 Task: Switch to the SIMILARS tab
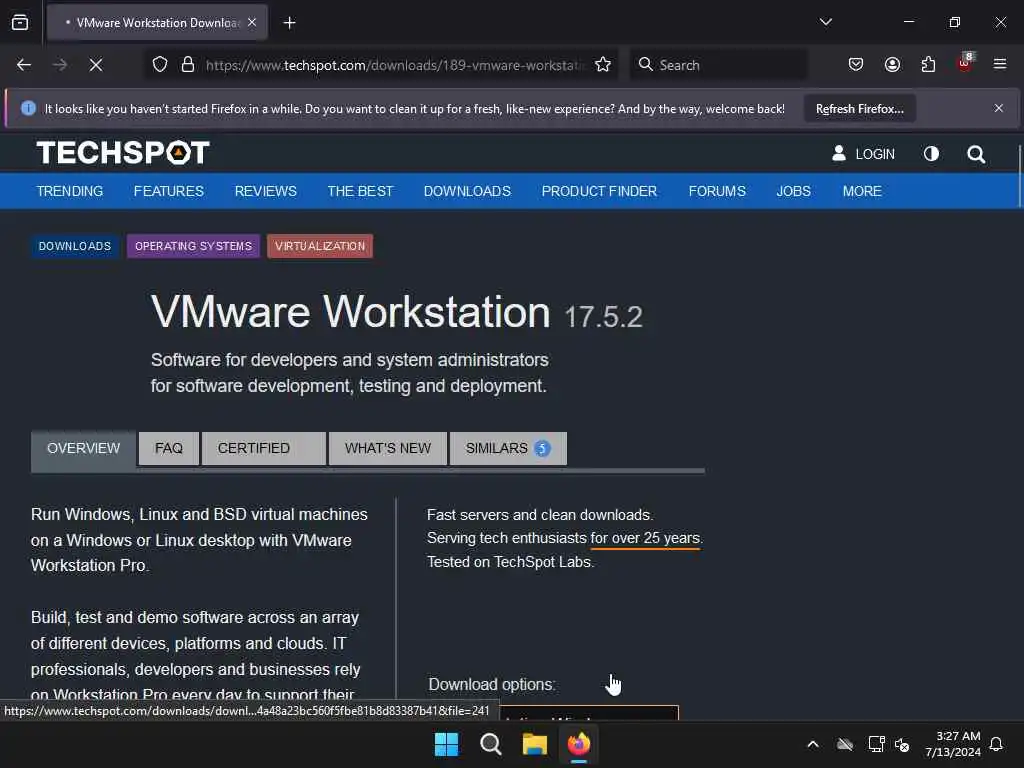click(x=508, y=449)
